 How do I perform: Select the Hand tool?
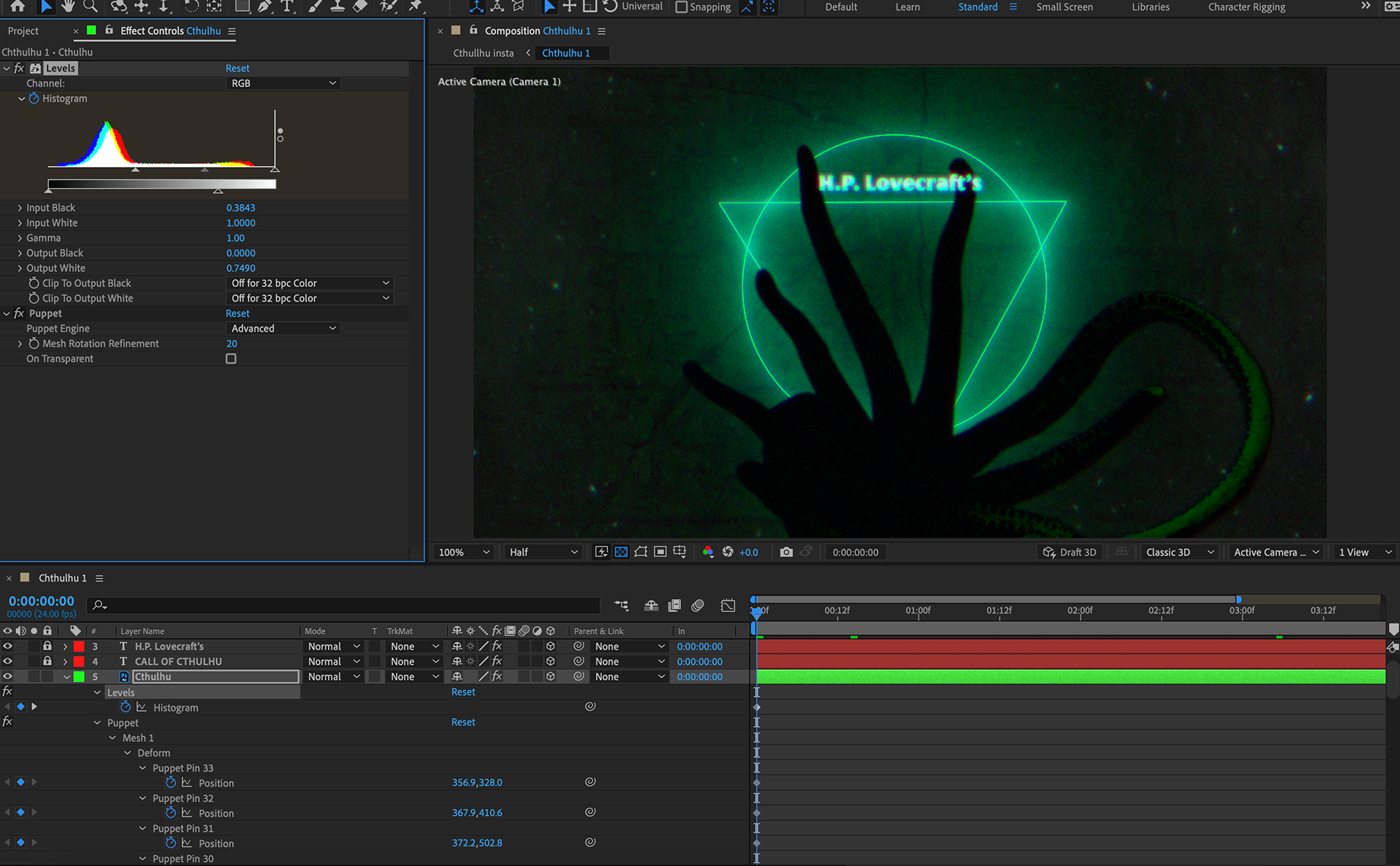pyautogui.click(x=68, y=6)
